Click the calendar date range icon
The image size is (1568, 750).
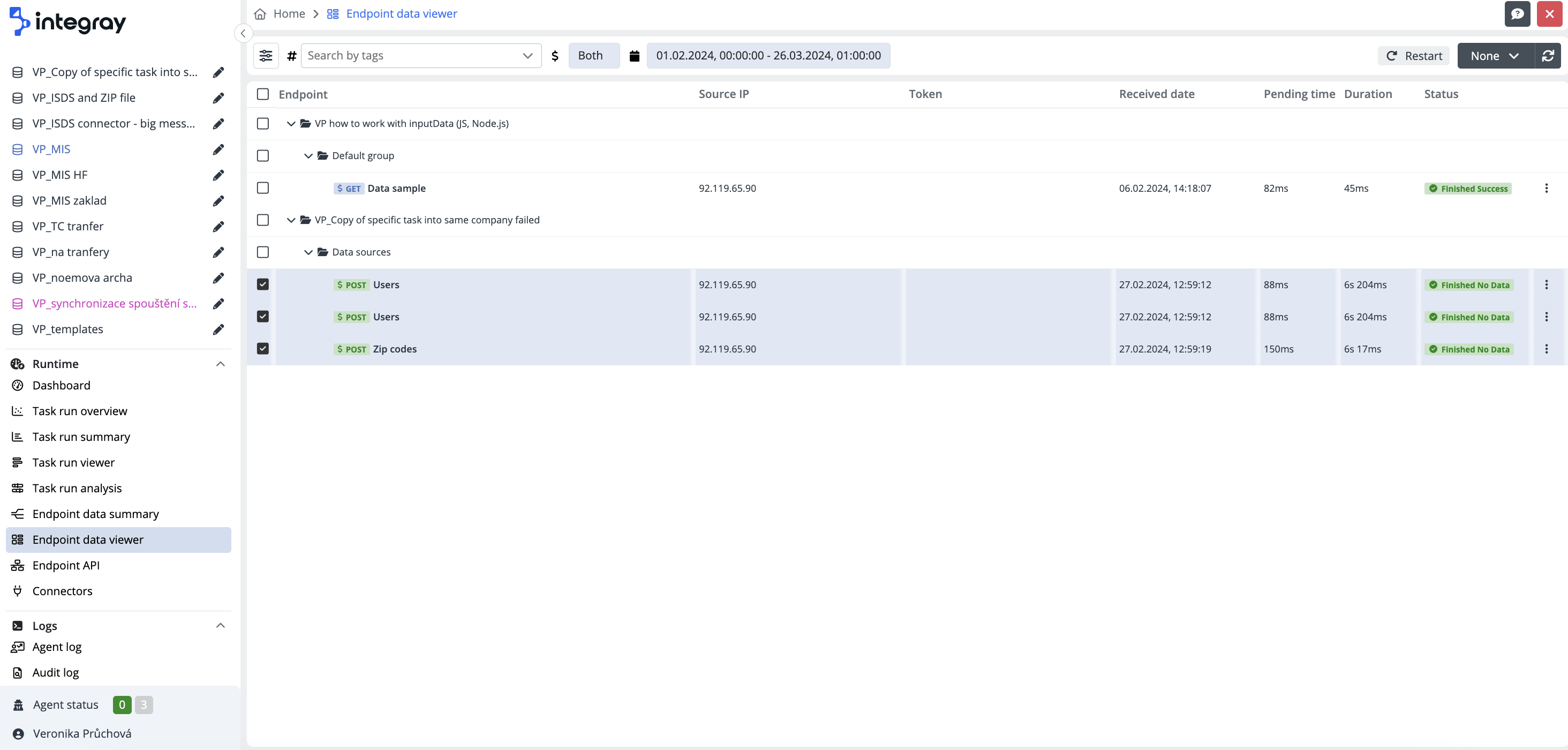(x=634, y=55)
